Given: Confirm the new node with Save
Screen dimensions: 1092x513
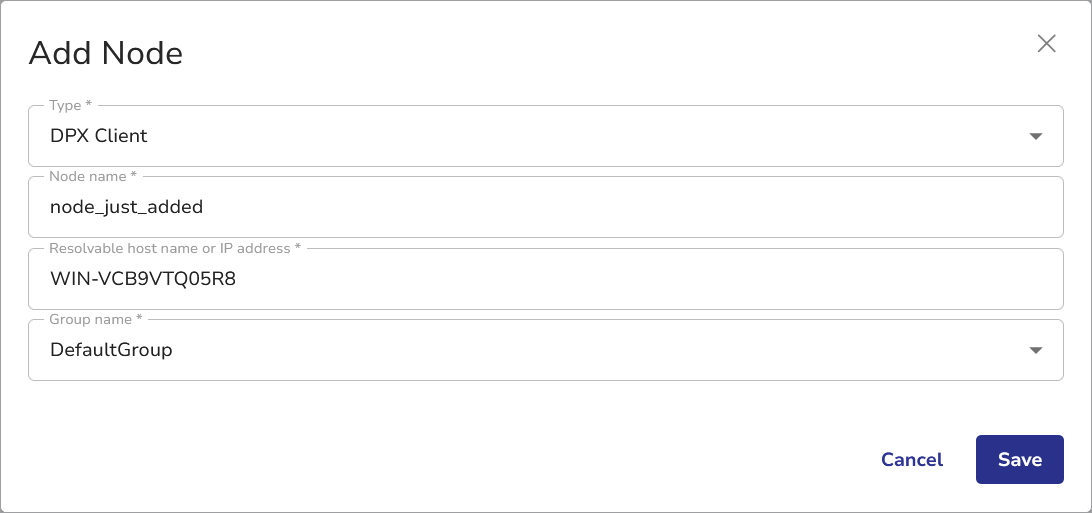Looking at the screenshot, I should pyautogui.click(x=1019, y=460).
